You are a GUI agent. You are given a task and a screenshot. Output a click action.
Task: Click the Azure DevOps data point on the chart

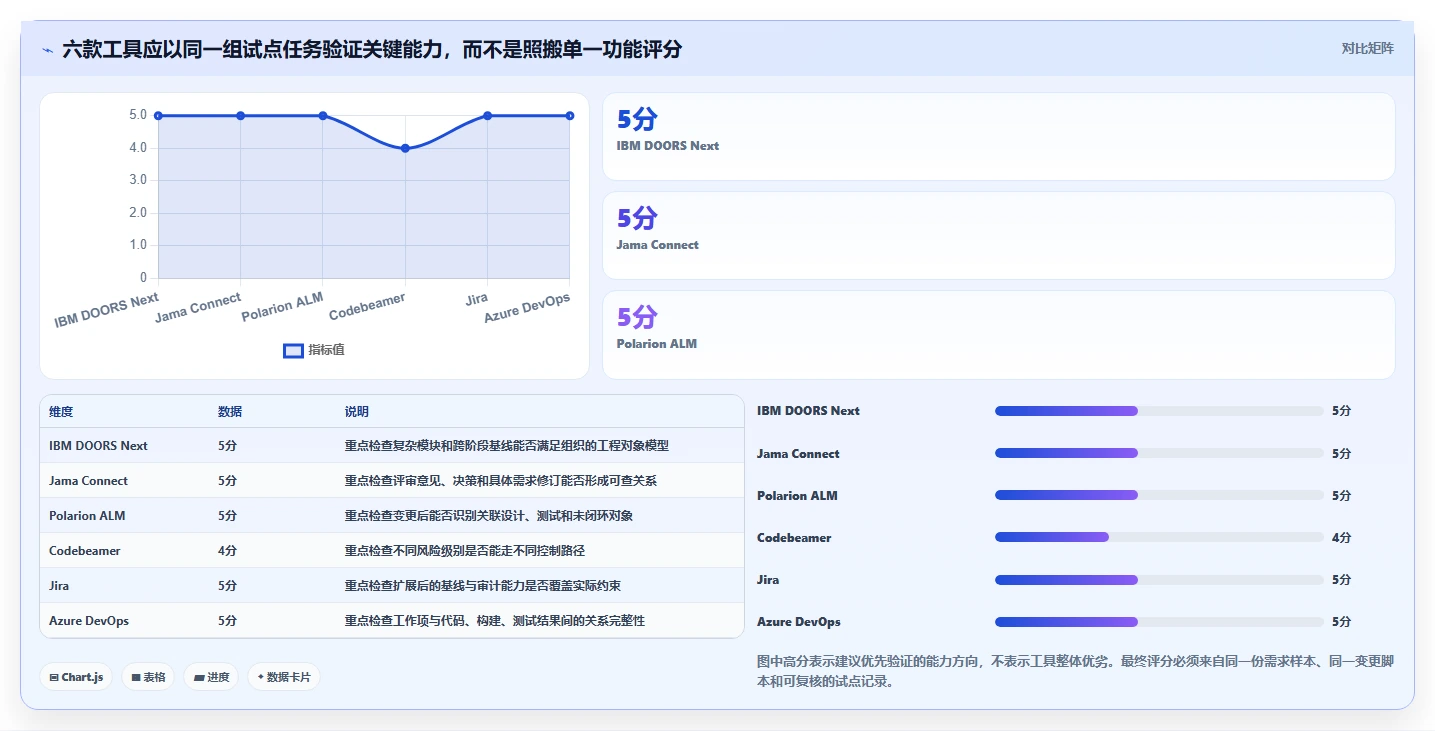570,116
